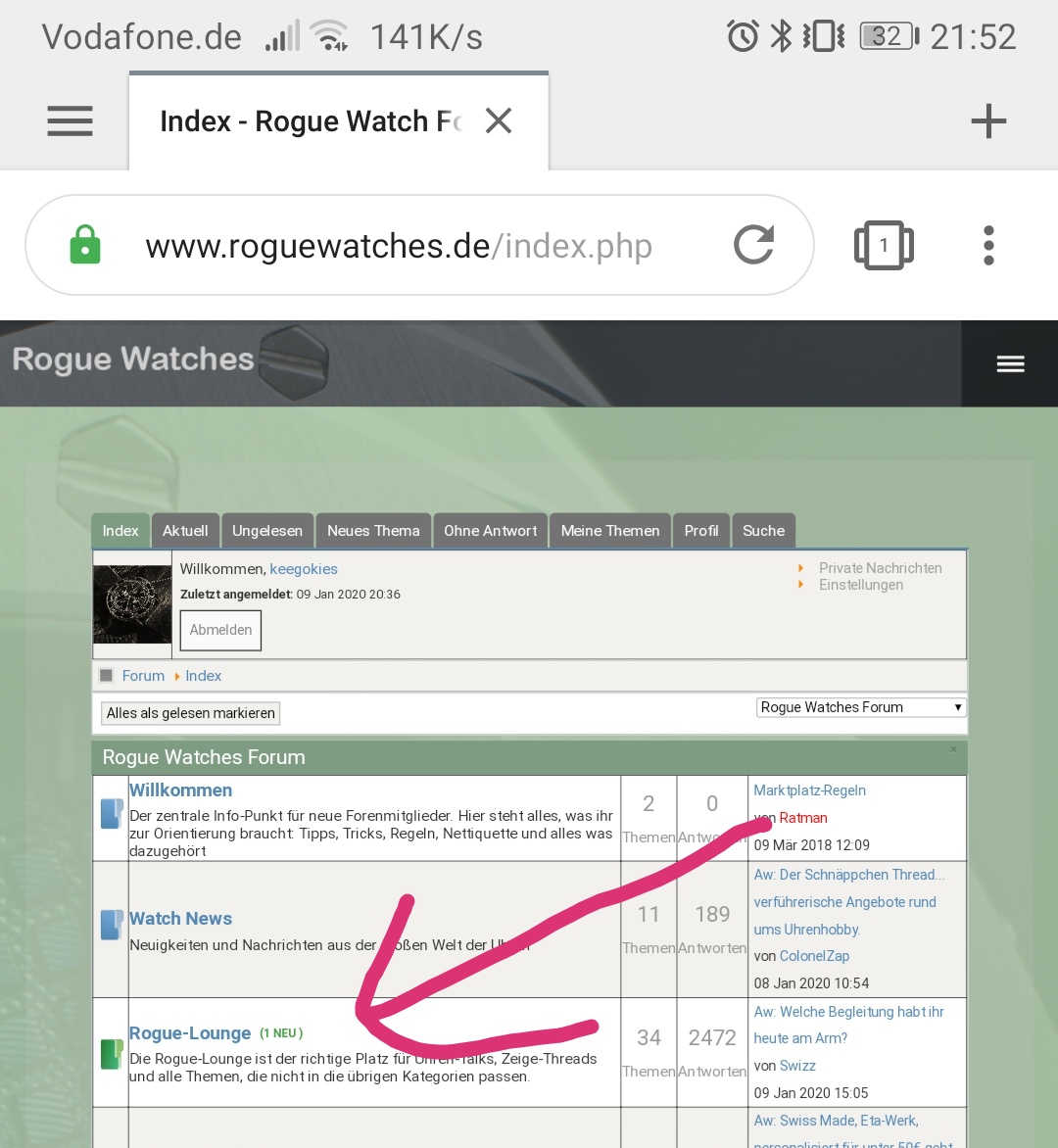1058x1148 pixels.
Task: Open the Rogue Watches site hamburger menu
Action: (1010, 364)
